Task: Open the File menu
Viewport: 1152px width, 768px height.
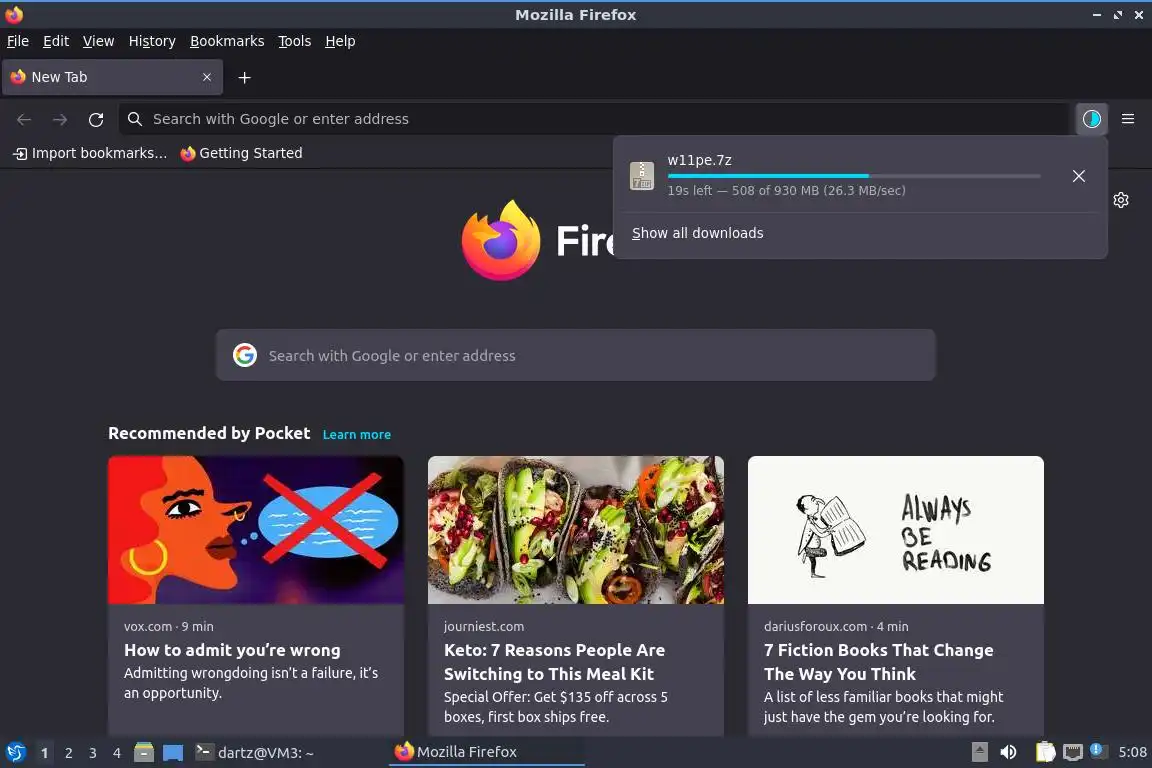Action: (x=18, y=41)
